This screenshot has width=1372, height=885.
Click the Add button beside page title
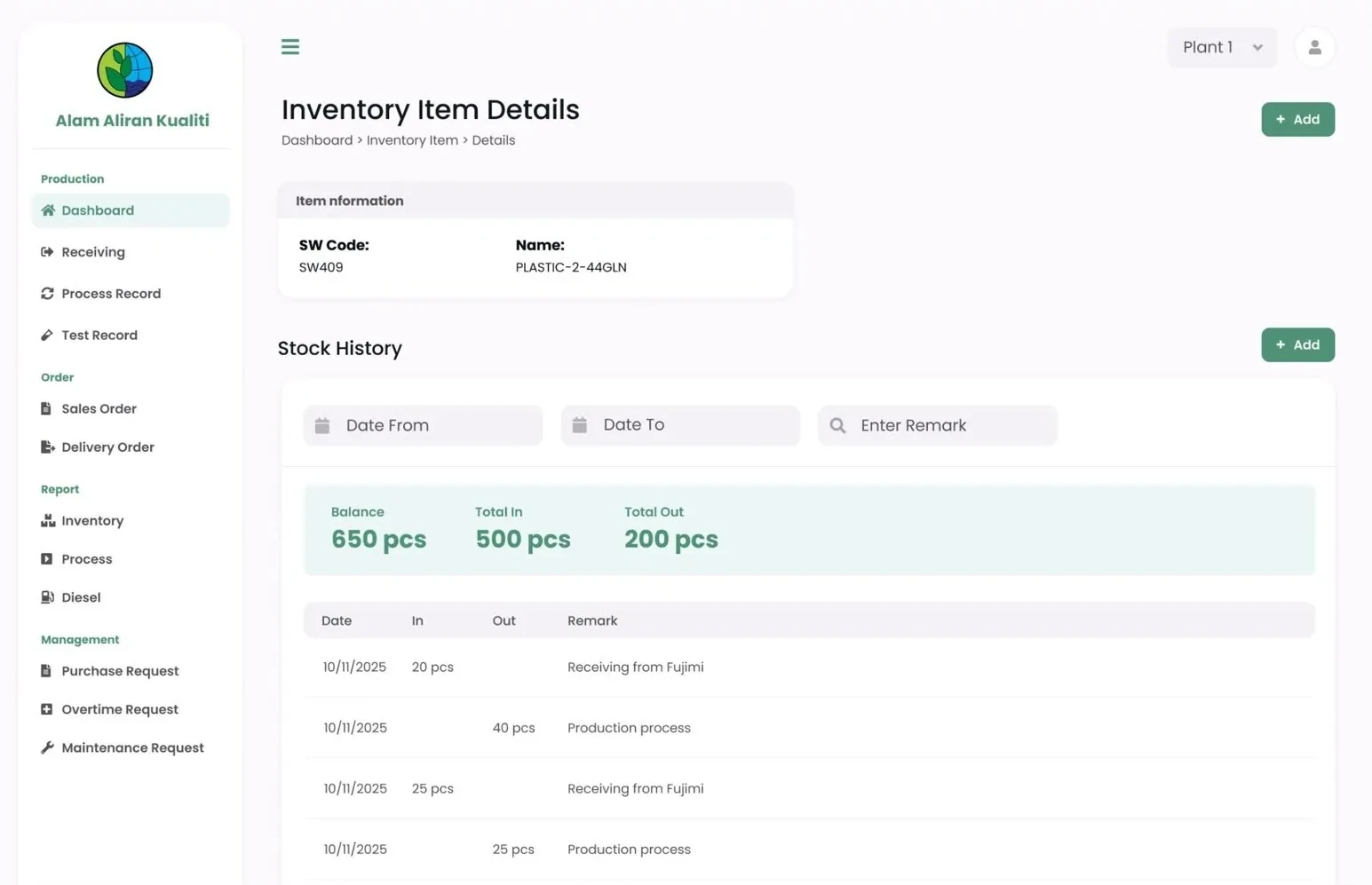pos(1297,120)
